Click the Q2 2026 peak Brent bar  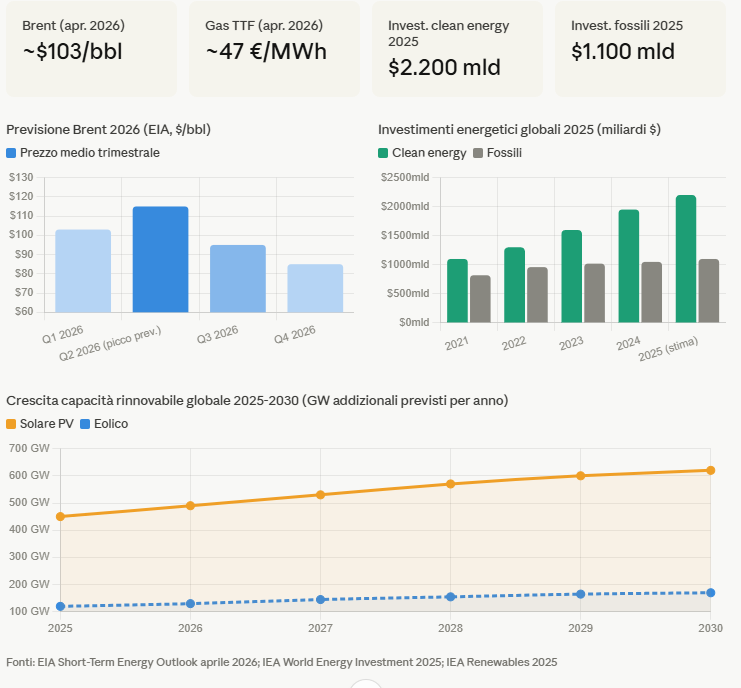pos(160,259)
